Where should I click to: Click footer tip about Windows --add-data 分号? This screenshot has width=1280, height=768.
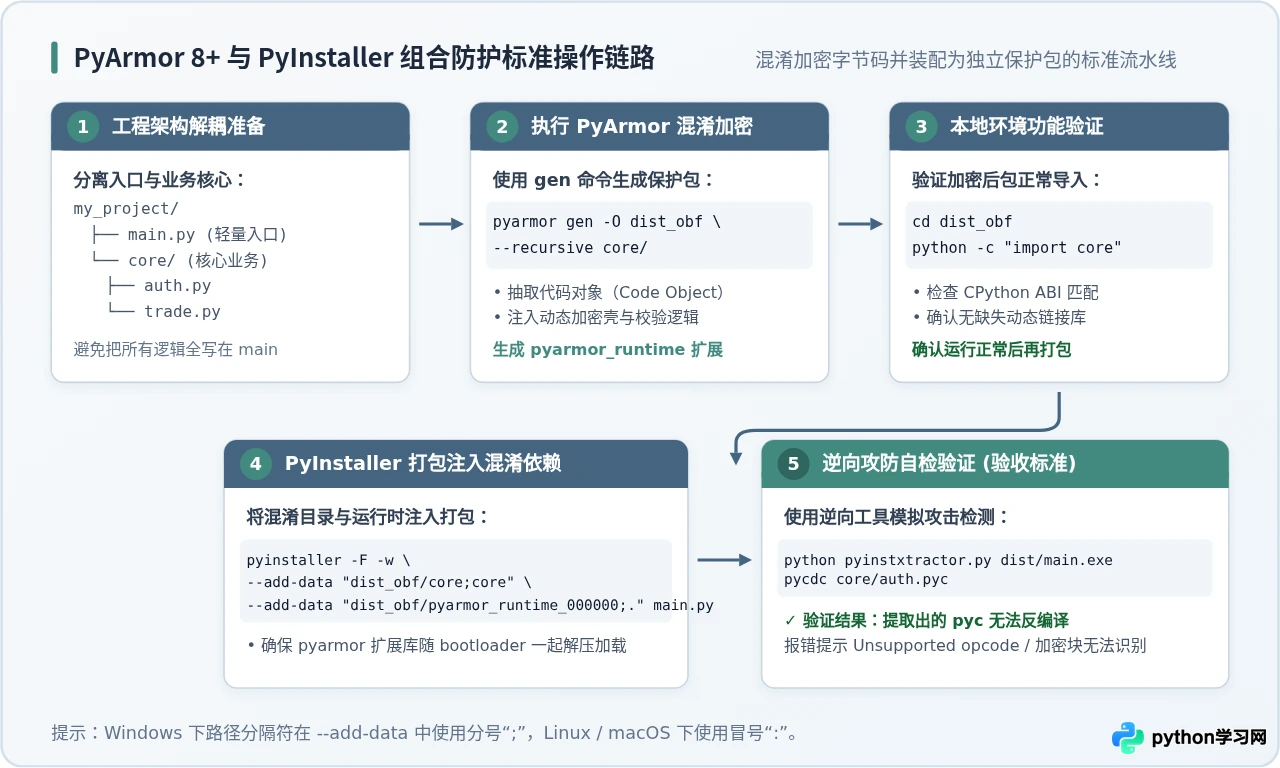[x=426, y=733]
